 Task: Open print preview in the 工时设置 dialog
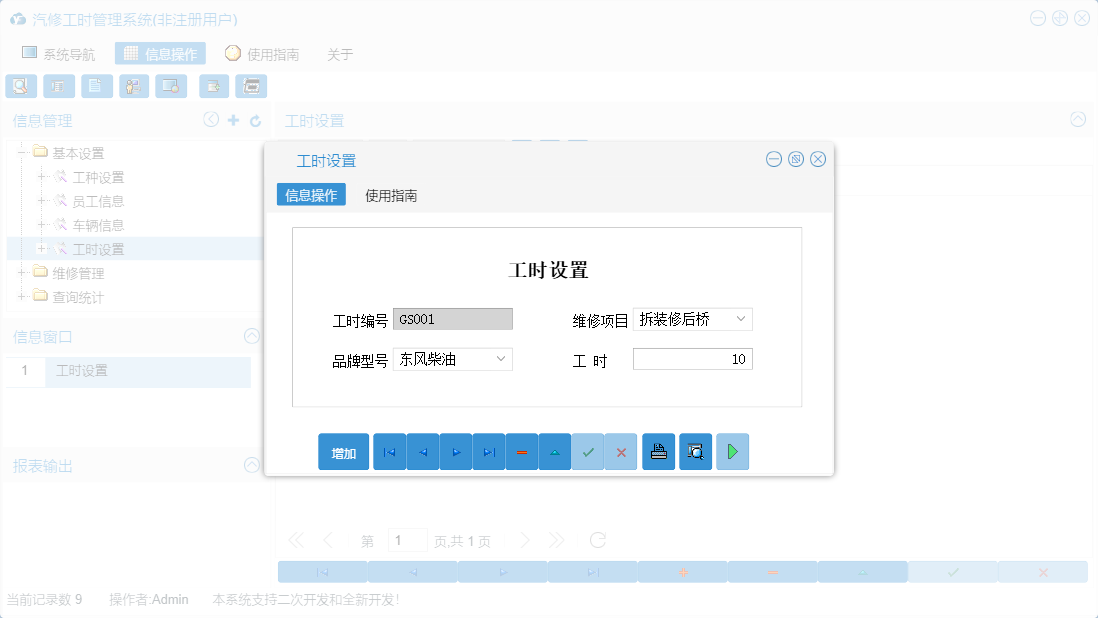tap(695, 451)
